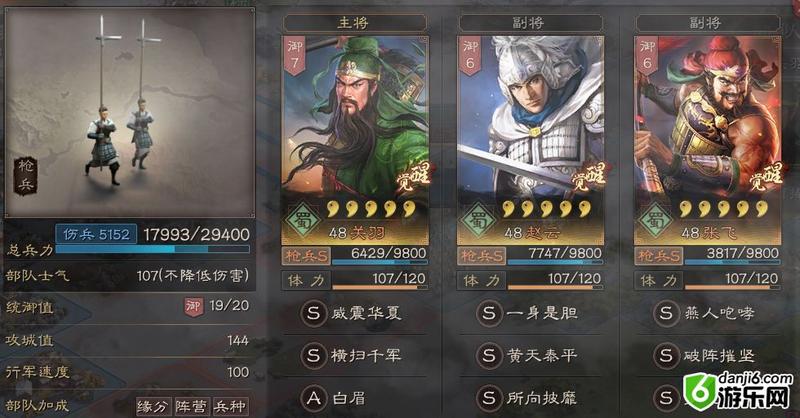Click Zhang Fei's 枪兵S troop aptitude tag

coord(659,255)
